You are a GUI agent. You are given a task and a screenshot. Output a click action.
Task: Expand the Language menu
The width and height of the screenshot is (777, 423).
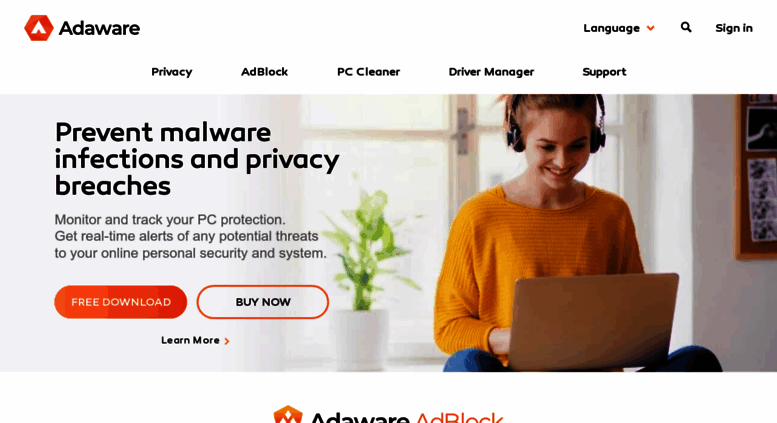pos(619,28)
